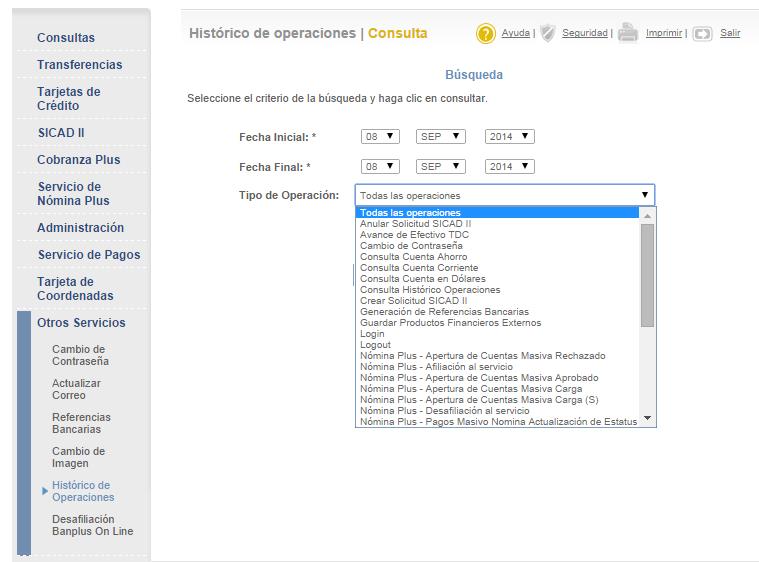759x562 pixels.
Task: Open Referencias Bancarias submenu item
Action: coord(81,423)
